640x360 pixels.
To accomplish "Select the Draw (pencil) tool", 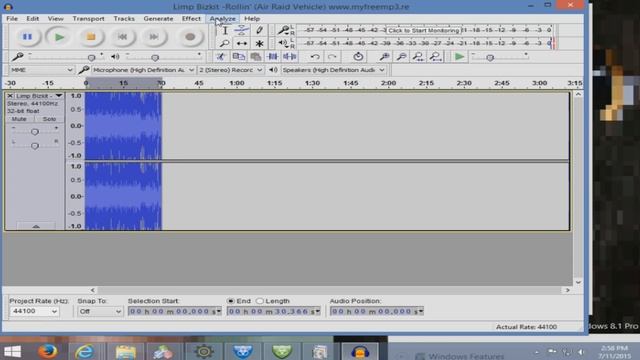I will pyautogui.click(x=259, y=30).
